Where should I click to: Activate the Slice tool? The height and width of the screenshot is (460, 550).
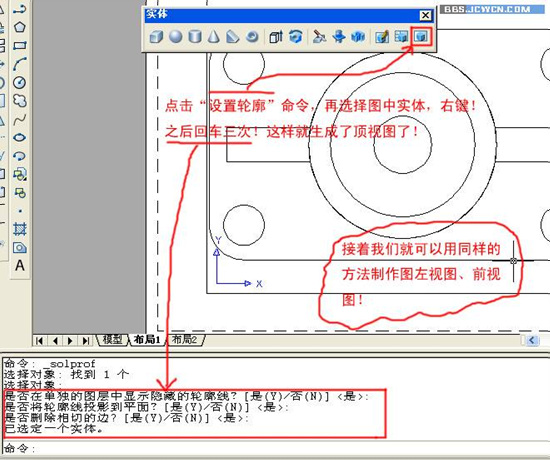[319, 36]
